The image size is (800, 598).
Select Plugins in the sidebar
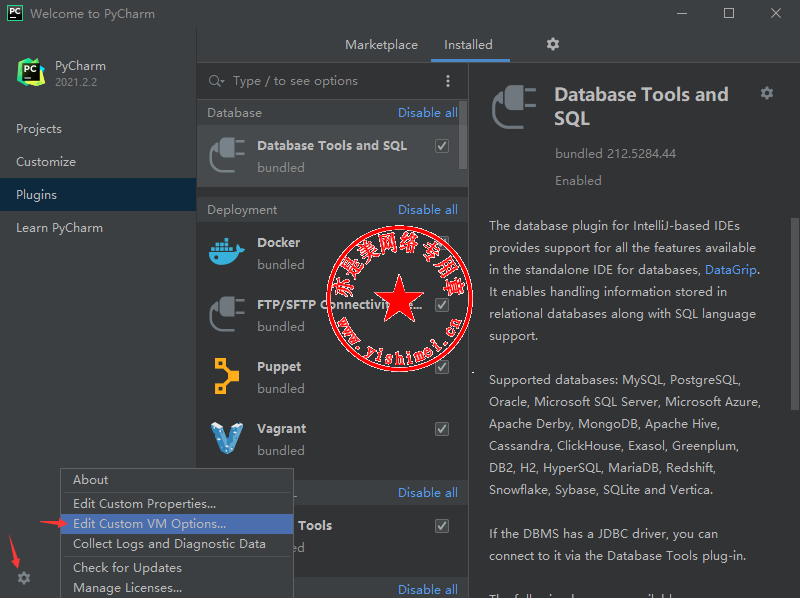[x=98, y=194]
